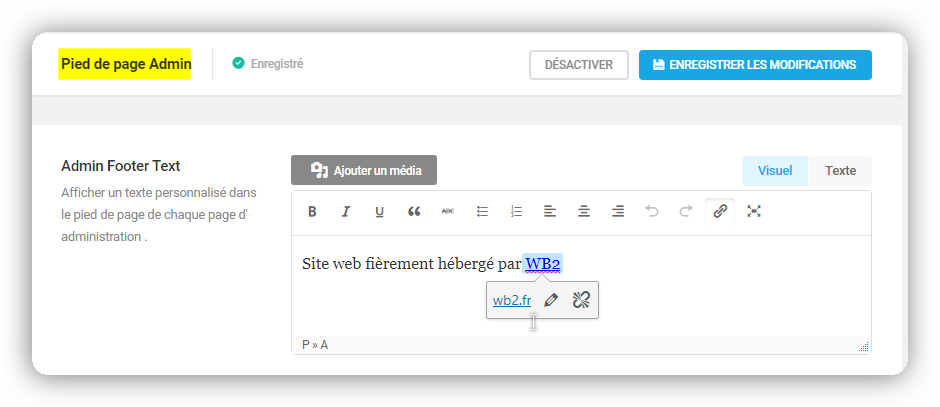Undo the last edit
Viewport: 940px width, 407px height.
[652, 212]
